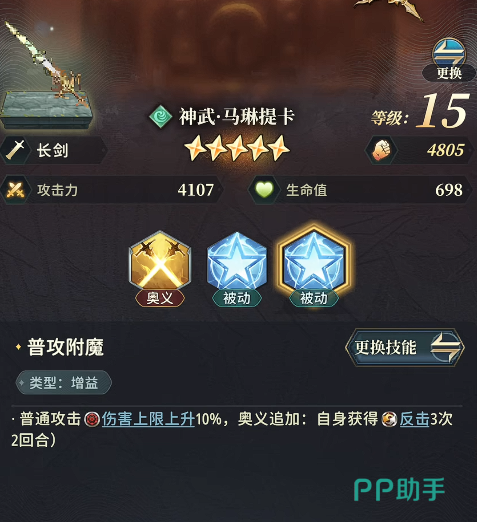The width and height of the screenshot is (477, 522).
Task: Tap the 普攻附魔 skill title
Action: tap(66, 347)
